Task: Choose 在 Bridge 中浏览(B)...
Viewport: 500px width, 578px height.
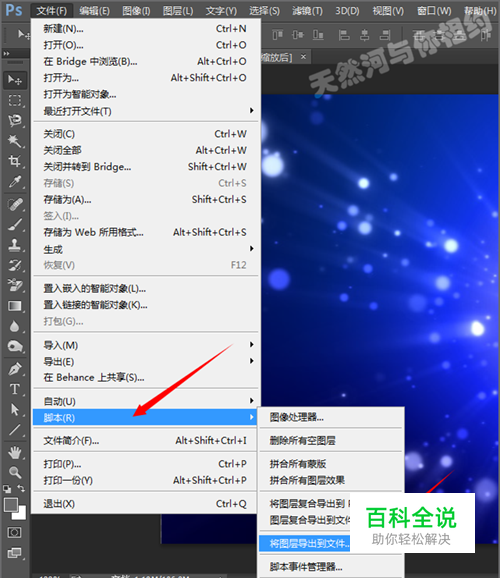Action: (145, 61)
